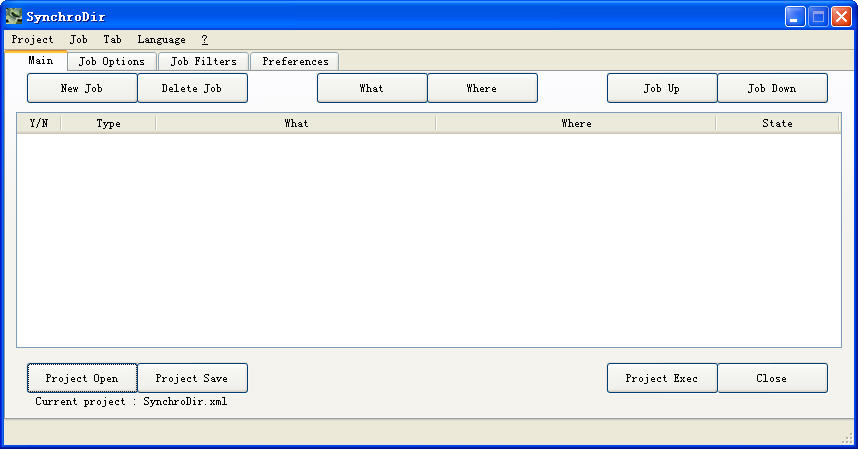
Task: Open the Project menu
Action: [x=32, y=39]
